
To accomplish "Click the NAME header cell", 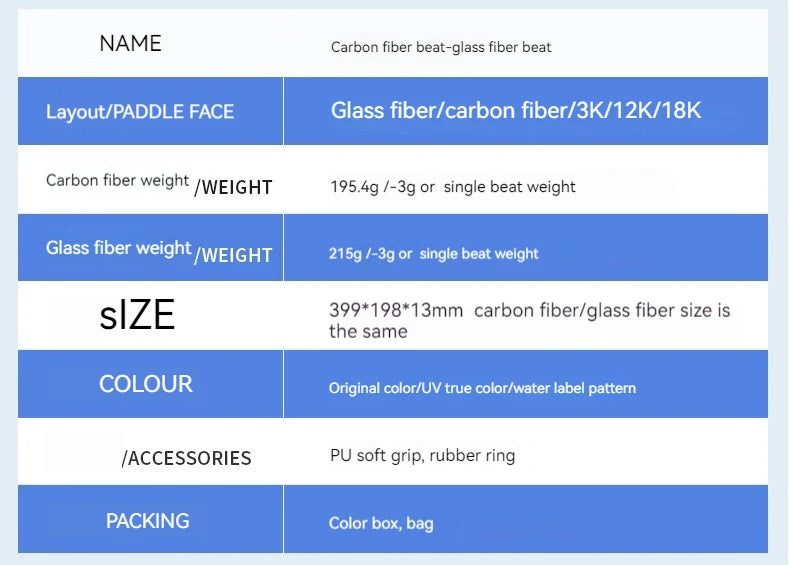I will [x=130, y=43].
